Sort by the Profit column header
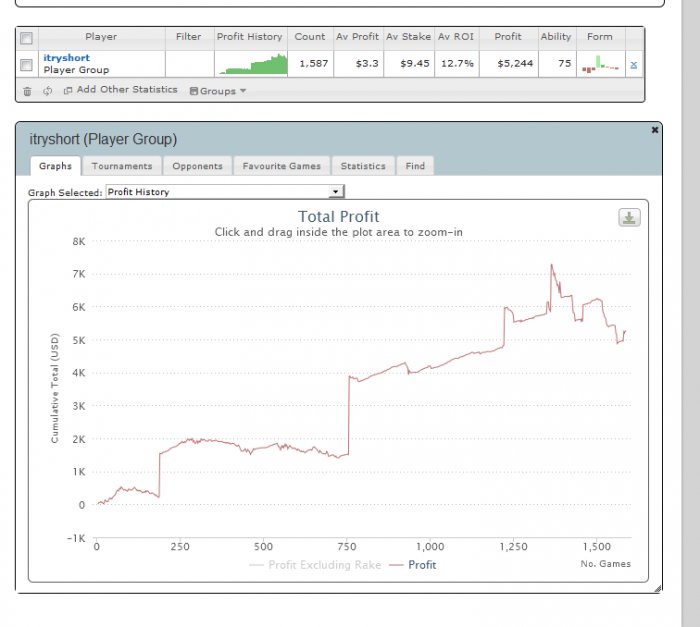 point(508,37)
